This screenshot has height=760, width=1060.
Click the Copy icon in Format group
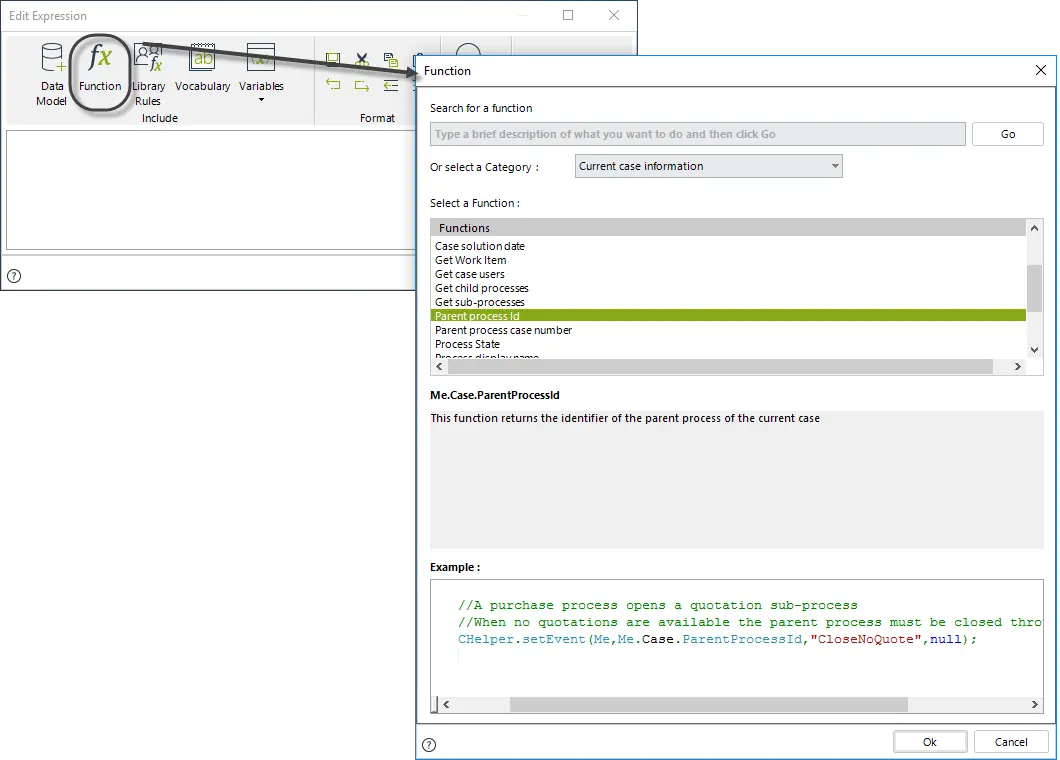pos(391,60)
